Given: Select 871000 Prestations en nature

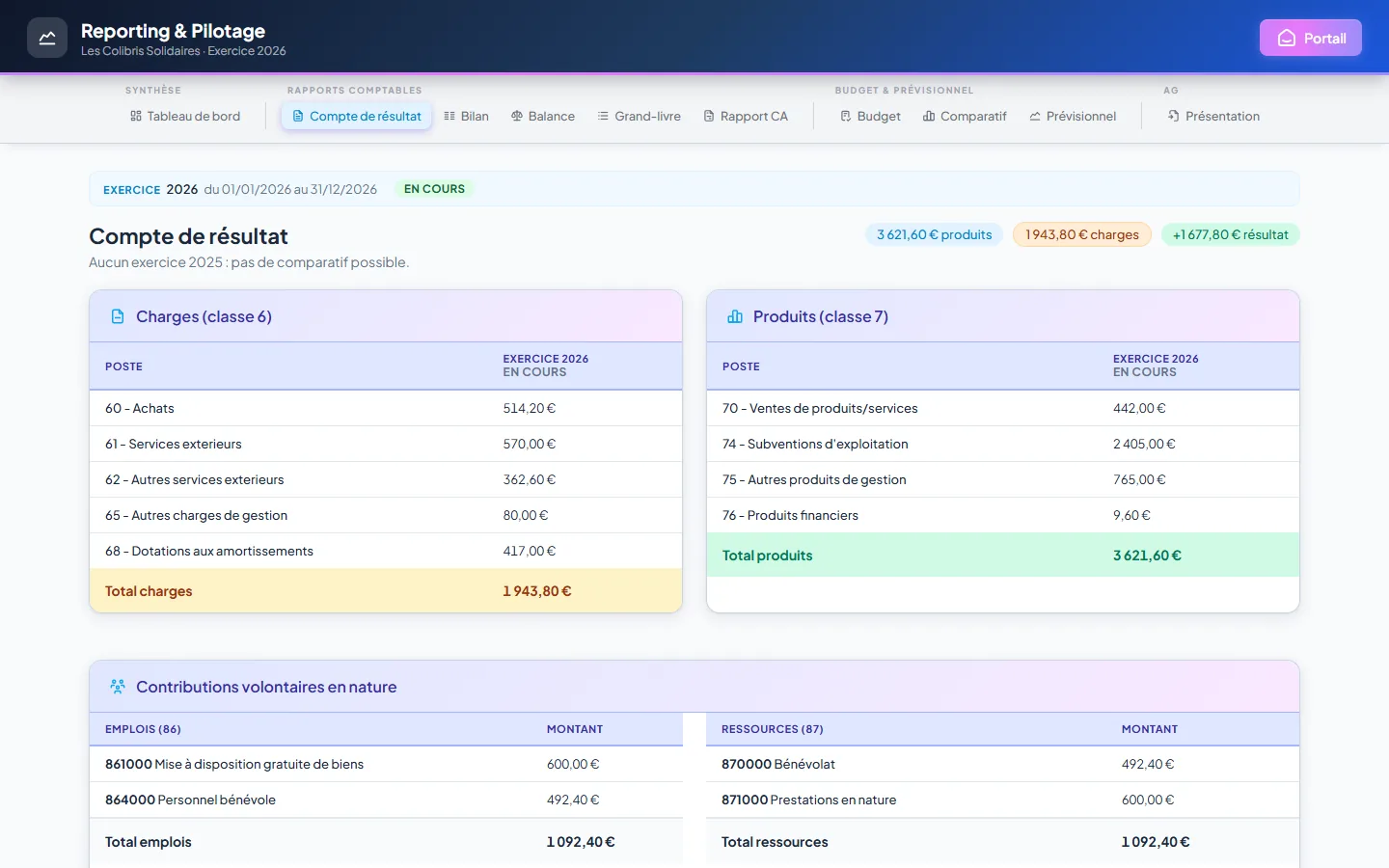Looking at the screenshot, I should [x=809, y=800].
